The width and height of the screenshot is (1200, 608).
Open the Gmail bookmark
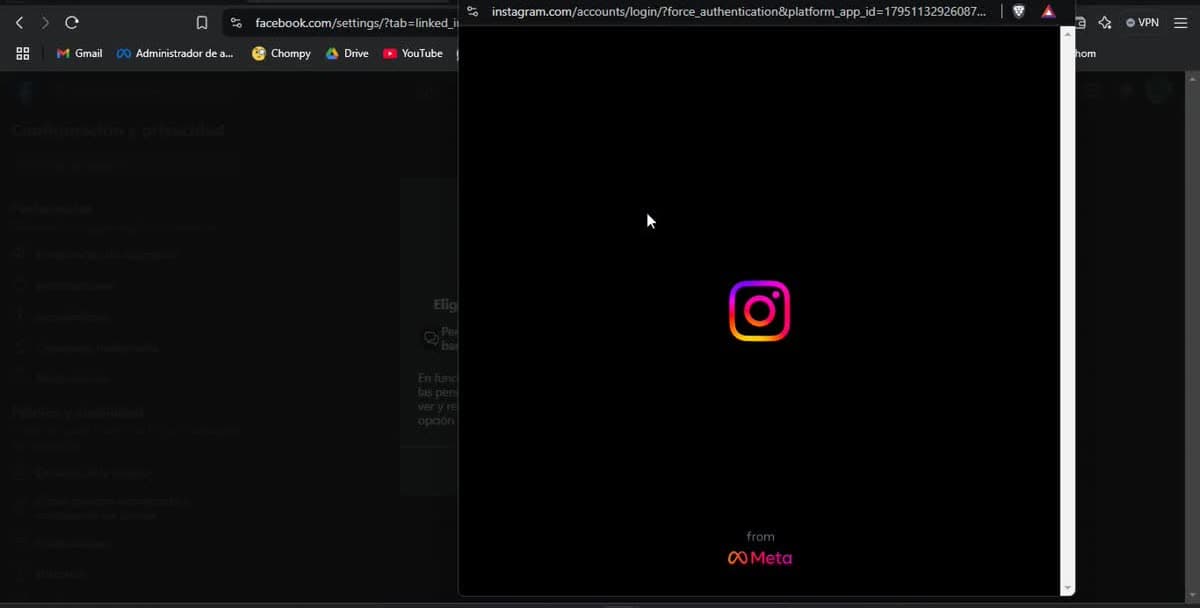coord(80,53)
